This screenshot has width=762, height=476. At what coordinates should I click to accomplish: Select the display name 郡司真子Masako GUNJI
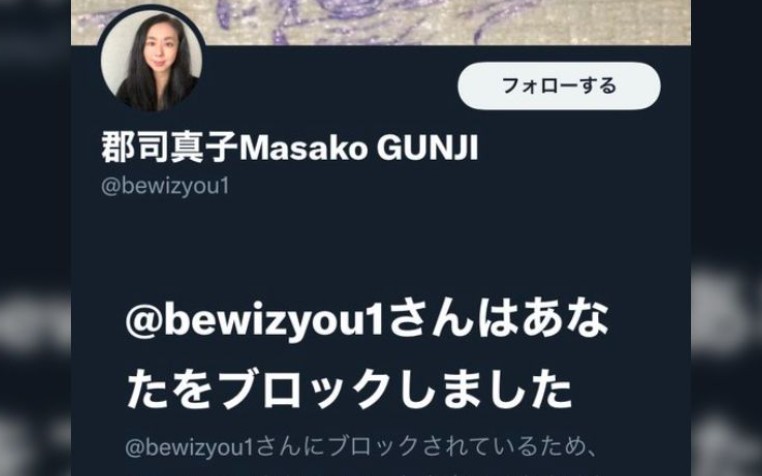click(290, 148)
